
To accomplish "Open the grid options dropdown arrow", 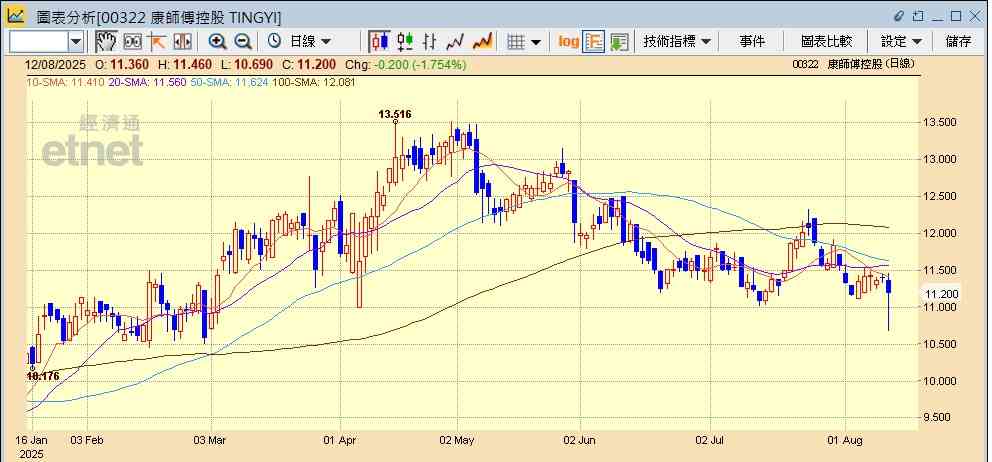I will coord(536,42).
